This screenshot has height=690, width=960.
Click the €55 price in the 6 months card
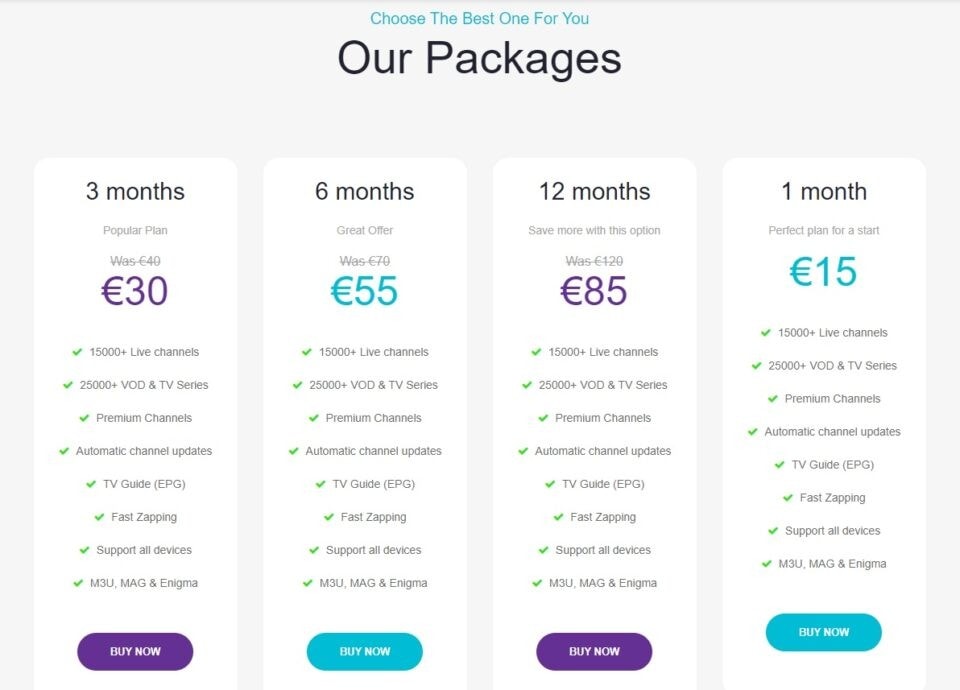click(364, 291)
